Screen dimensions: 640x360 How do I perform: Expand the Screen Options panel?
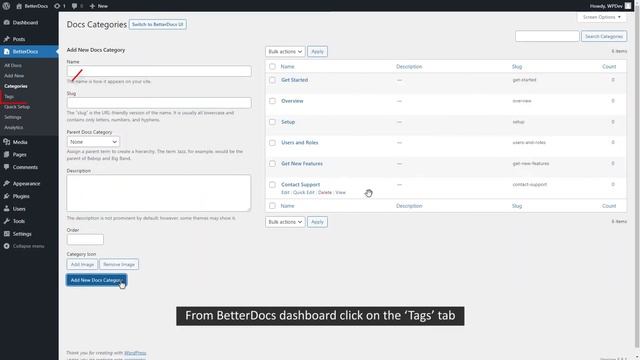pyautogui.click(x=602, y=17)
